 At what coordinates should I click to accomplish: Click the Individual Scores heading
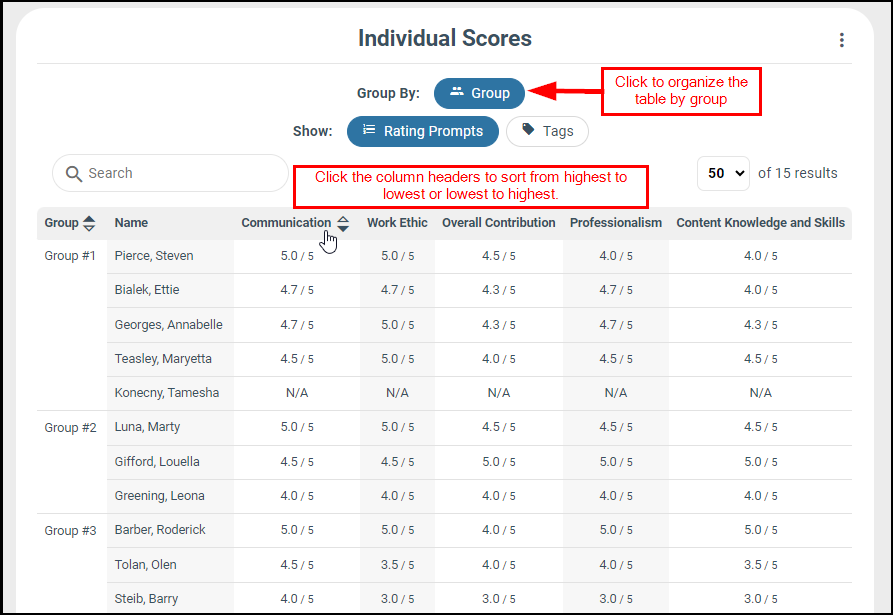coord(445,38)
